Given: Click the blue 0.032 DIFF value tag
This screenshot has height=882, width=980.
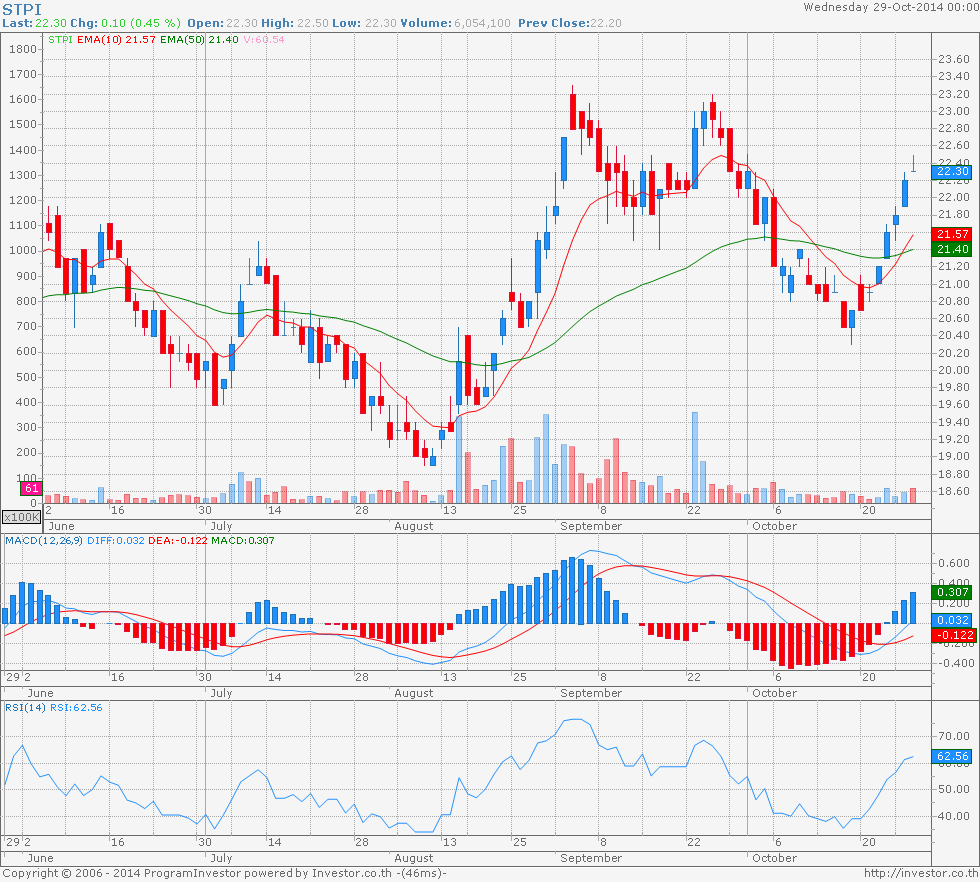Looking at the screenshot, I should tap(952, 620).
